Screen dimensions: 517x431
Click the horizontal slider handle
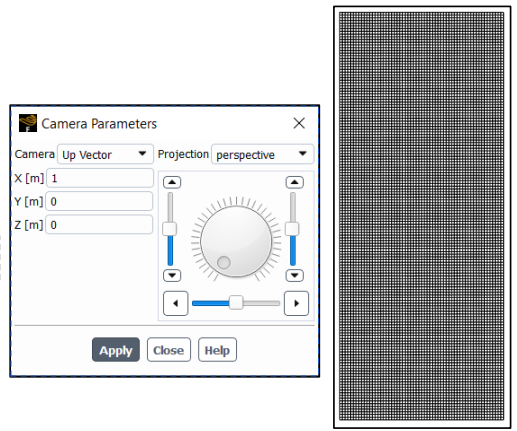click(x=236, y=303)
